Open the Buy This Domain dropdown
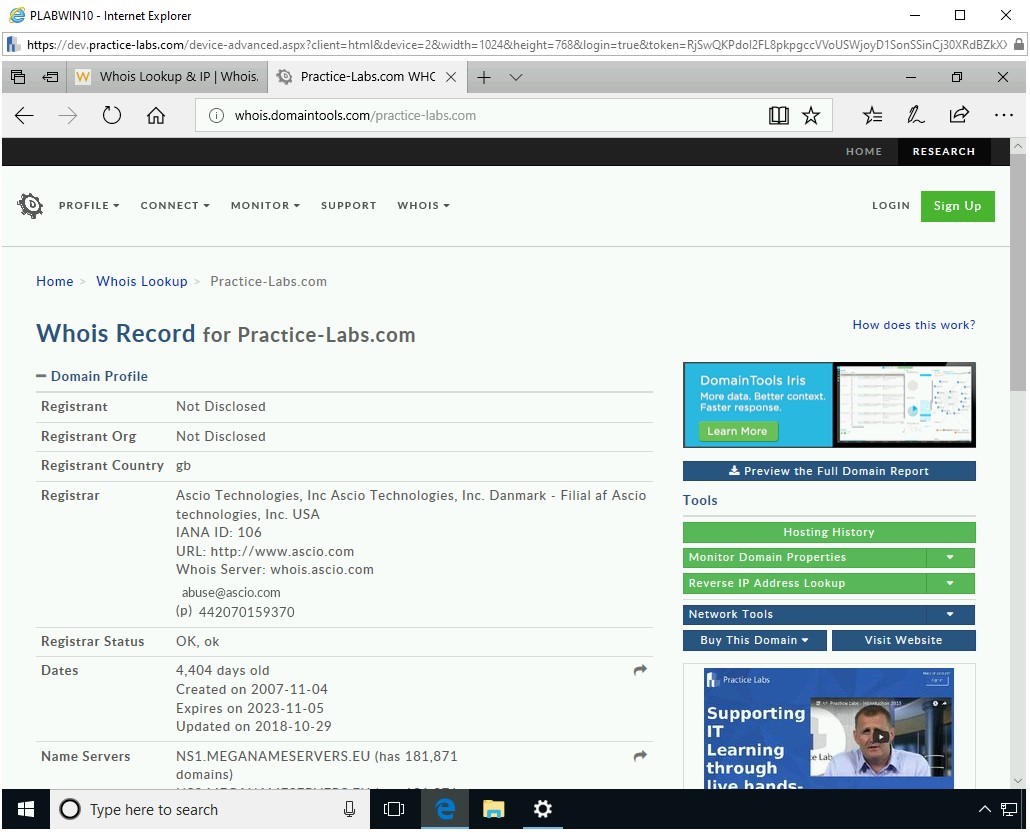 point(754,640)
